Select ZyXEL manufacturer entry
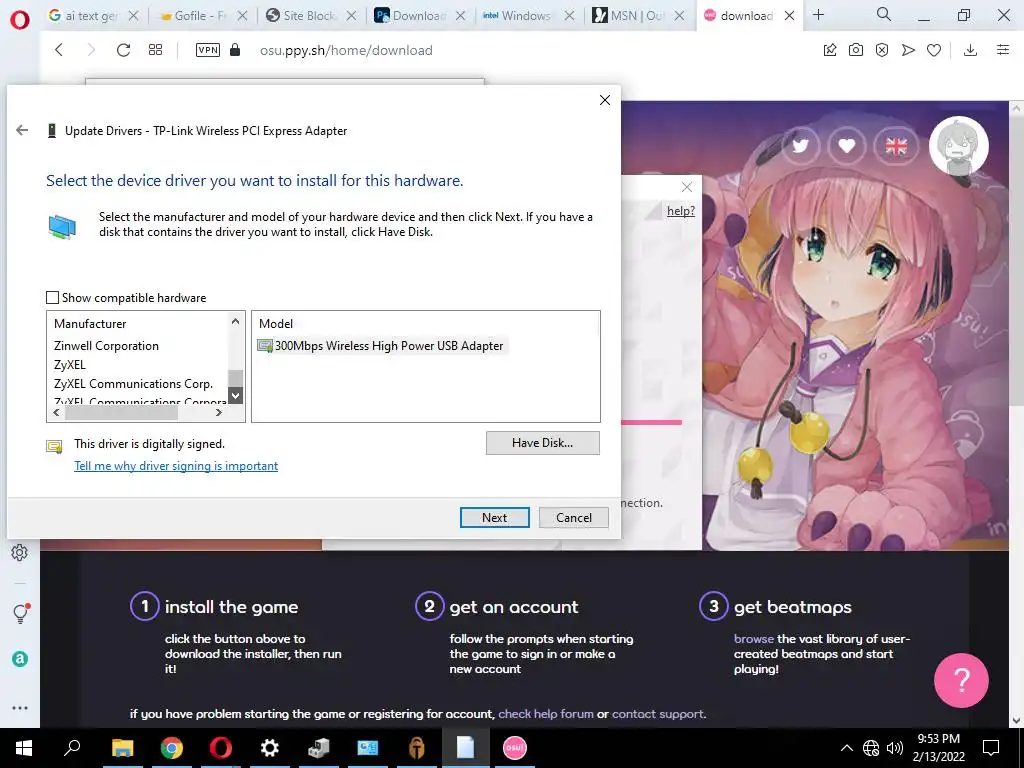1024x768 pixels. pos(70,364)
